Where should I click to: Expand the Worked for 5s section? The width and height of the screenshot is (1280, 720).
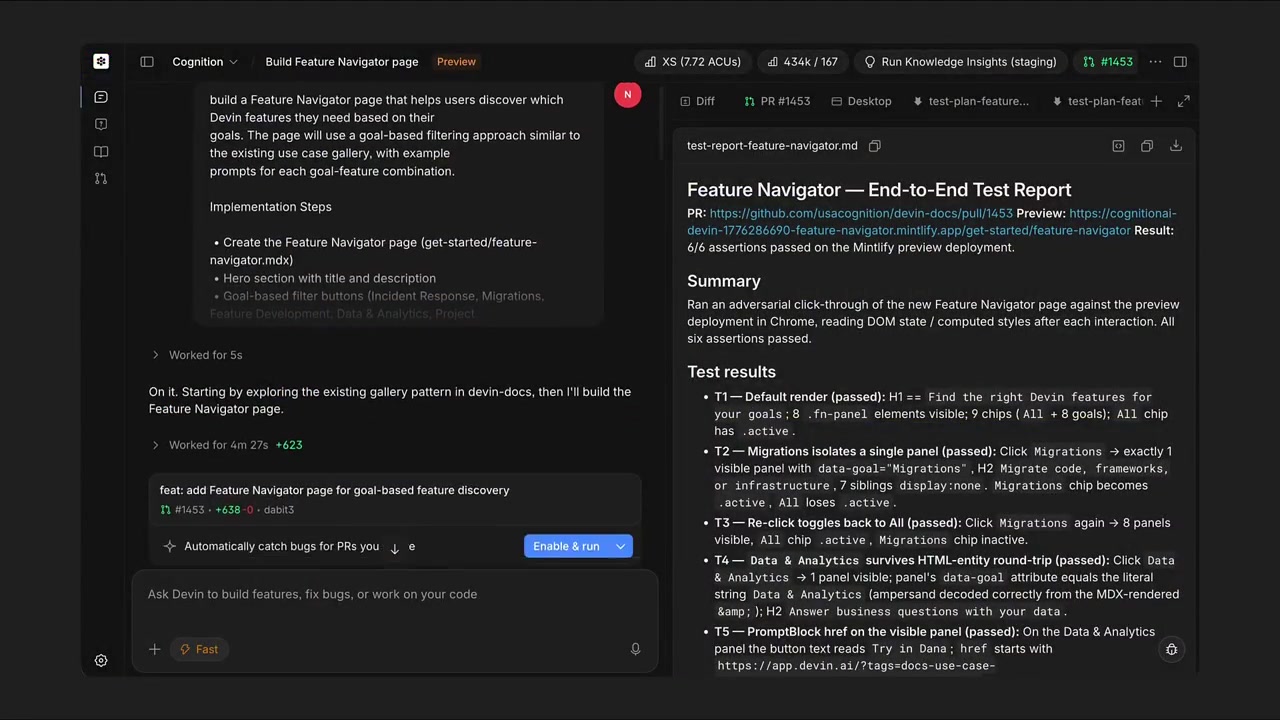196,355
